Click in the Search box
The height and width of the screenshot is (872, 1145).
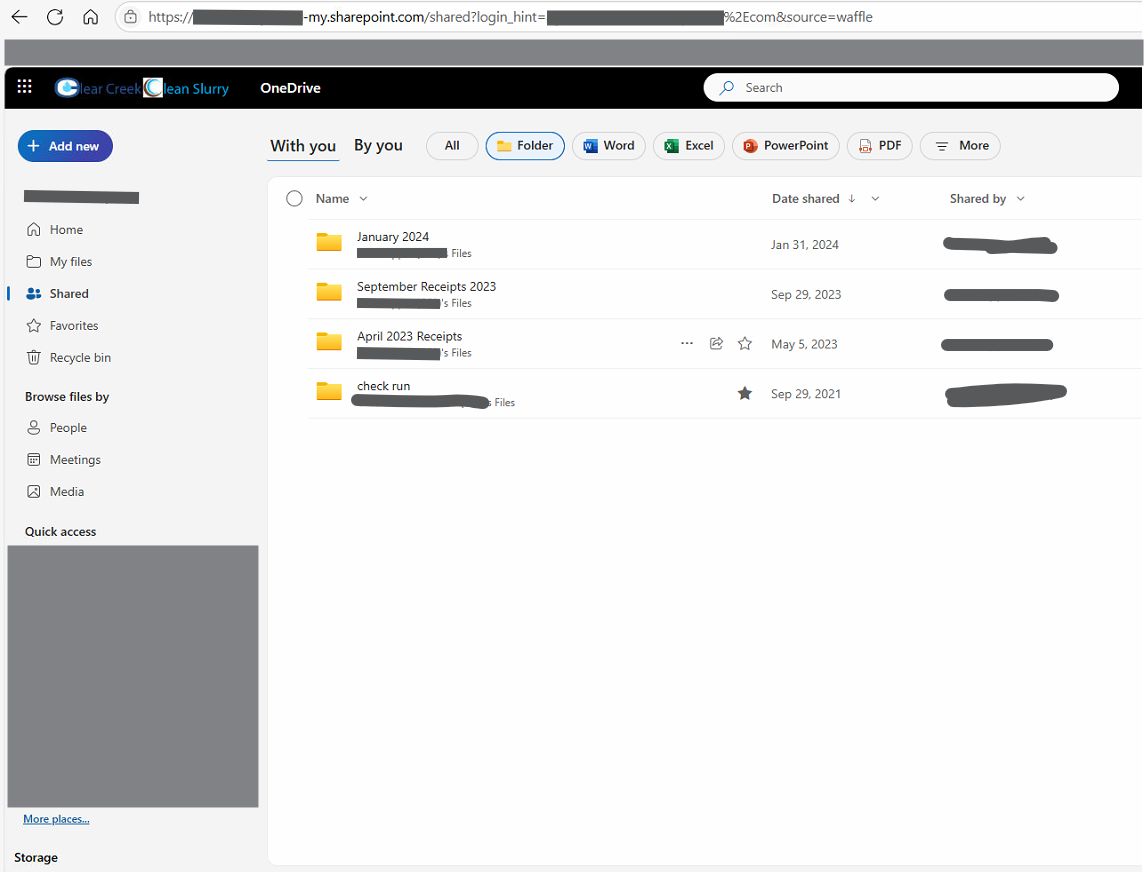[911, 88]
